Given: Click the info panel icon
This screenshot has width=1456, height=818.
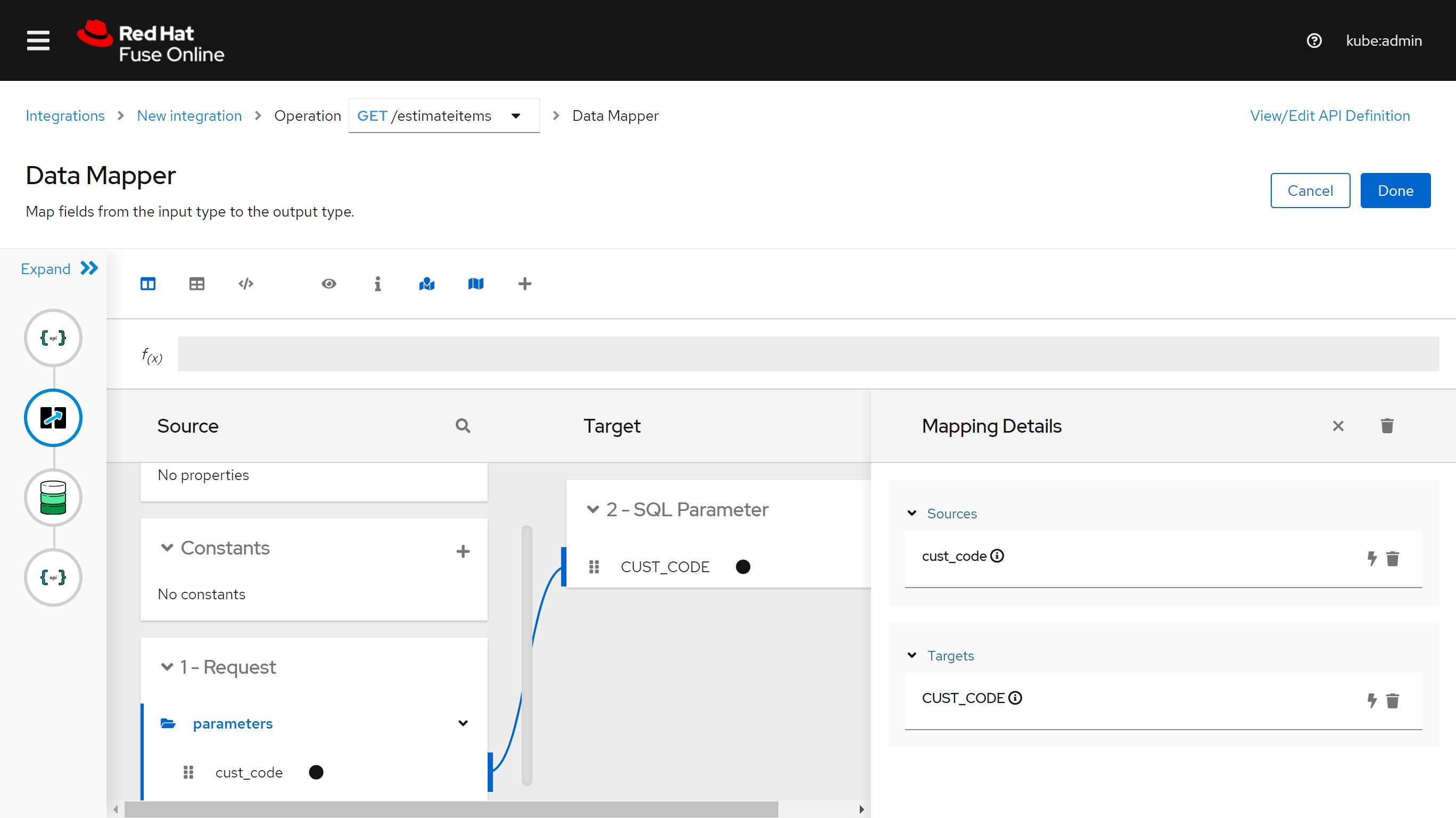Looking at the screenshot, I should click(x=378, y=284).
